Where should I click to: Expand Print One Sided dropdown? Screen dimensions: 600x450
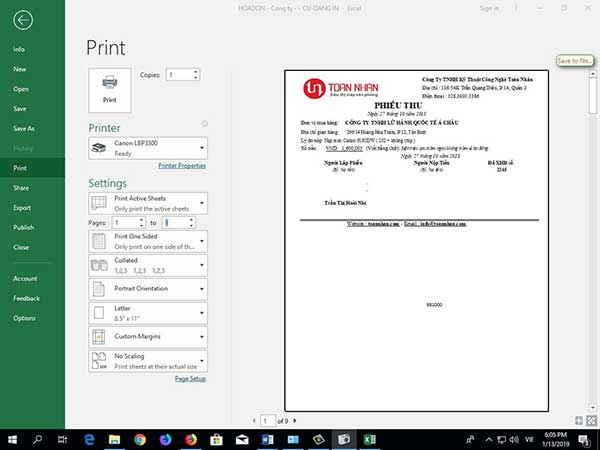pyautogui.click(x=148, y=241)
